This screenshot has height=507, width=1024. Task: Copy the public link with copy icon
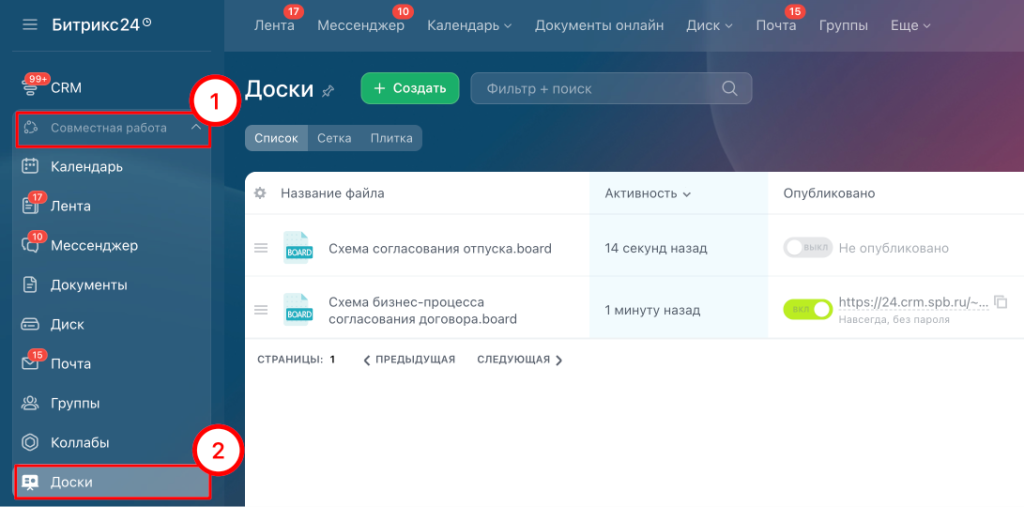(x=1000, y=301)
